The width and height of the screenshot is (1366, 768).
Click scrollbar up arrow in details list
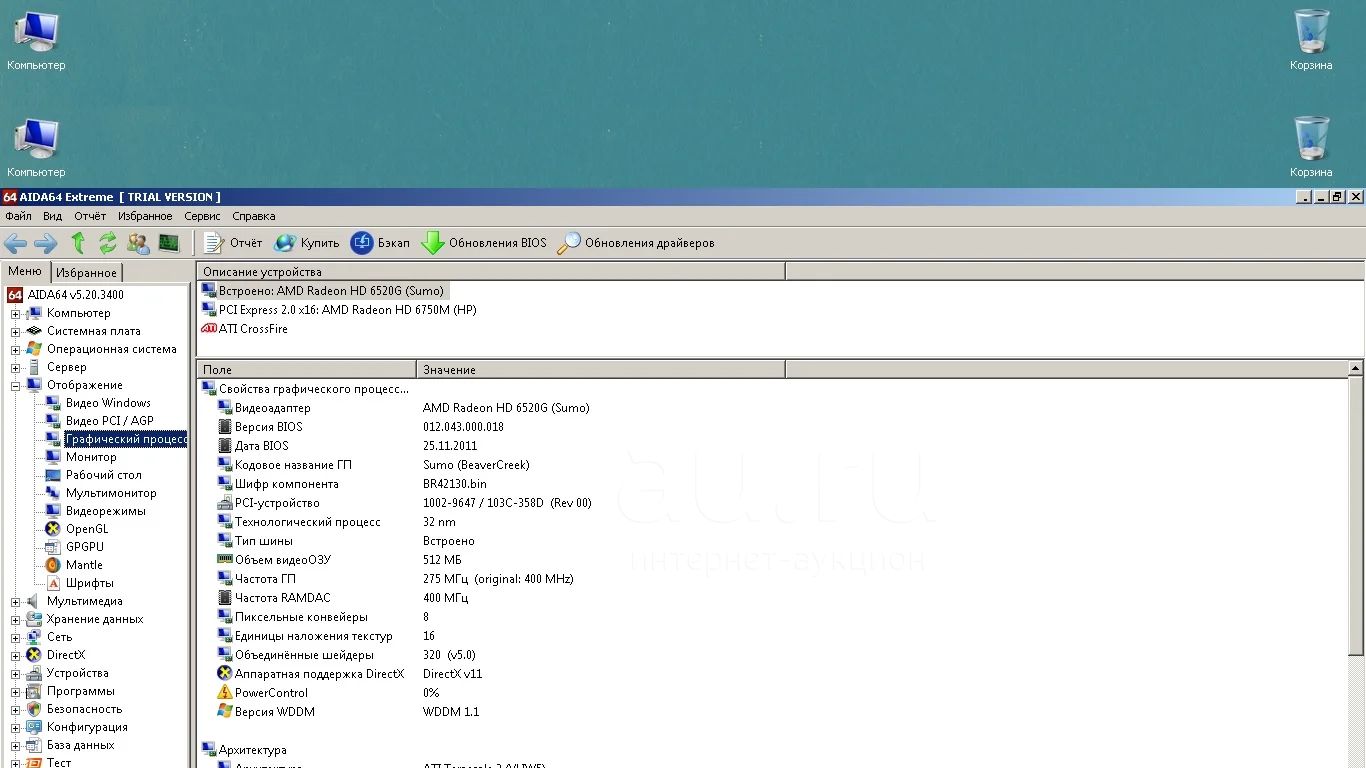(x=1356, y=369)
